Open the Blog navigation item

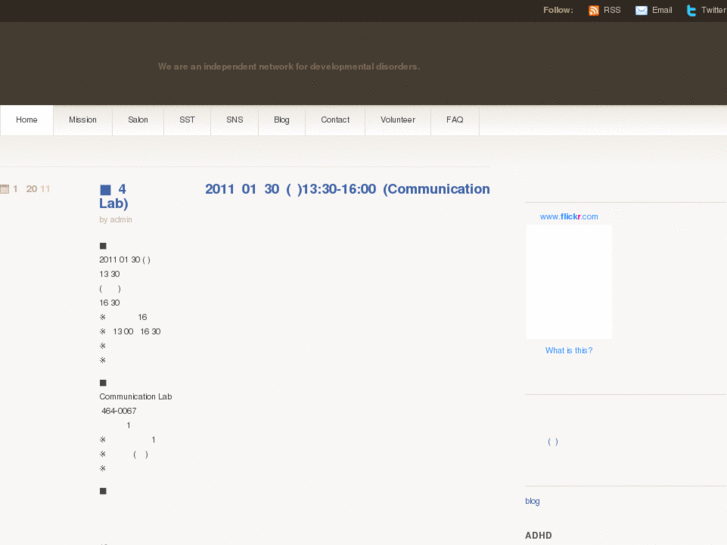(281, 120)
